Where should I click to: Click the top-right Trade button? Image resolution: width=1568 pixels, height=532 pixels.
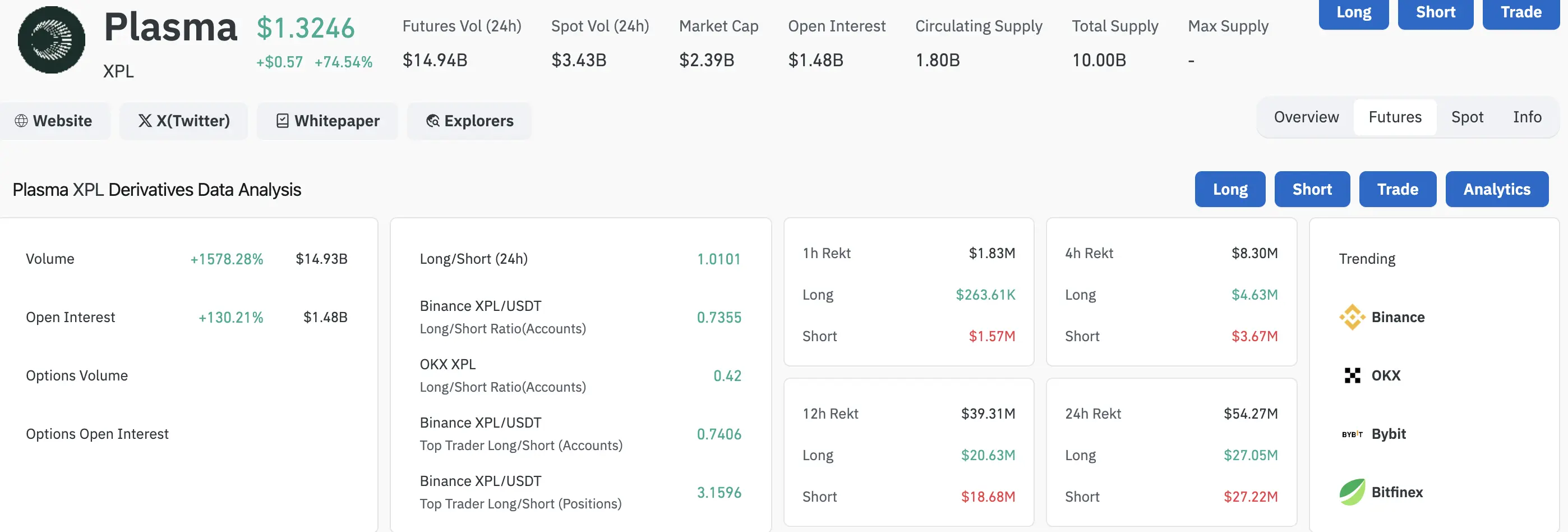tap(1520, 12)
